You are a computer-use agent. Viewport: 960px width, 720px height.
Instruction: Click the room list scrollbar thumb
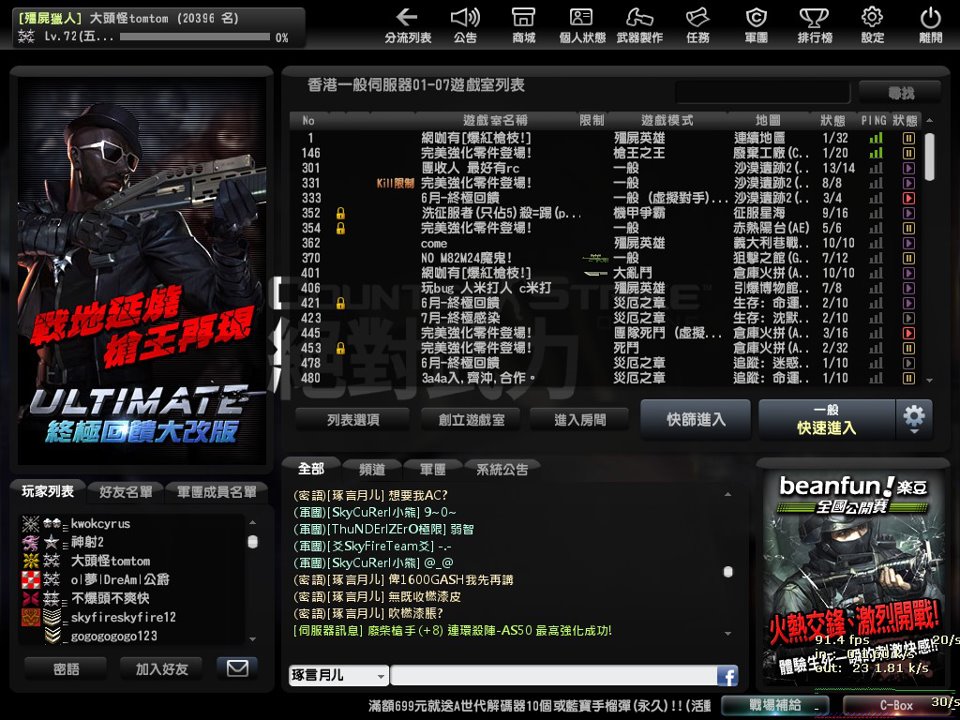[x=929, y=157]
